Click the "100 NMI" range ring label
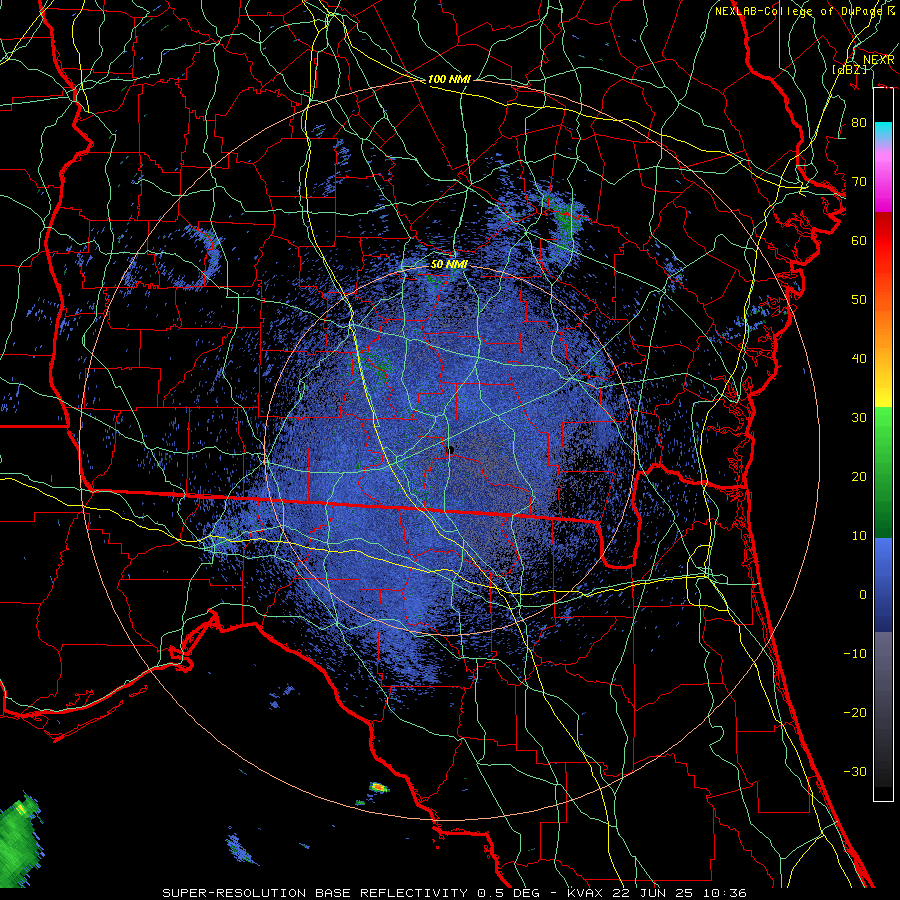Screen dimensions: 900x900 (449, 79)
